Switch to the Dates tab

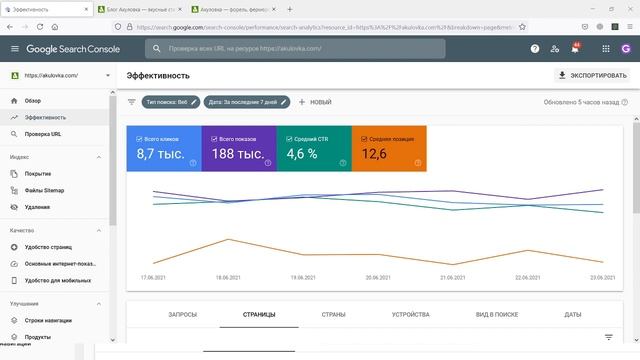click(573, 315)
